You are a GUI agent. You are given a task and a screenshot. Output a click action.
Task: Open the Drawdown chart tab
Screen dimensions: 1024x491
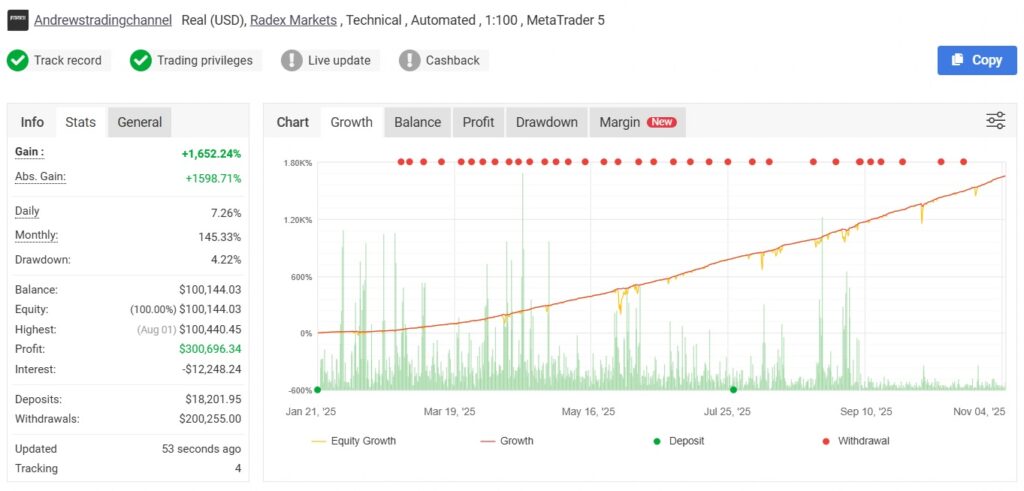pyautogui.click(x=546, y=122)
